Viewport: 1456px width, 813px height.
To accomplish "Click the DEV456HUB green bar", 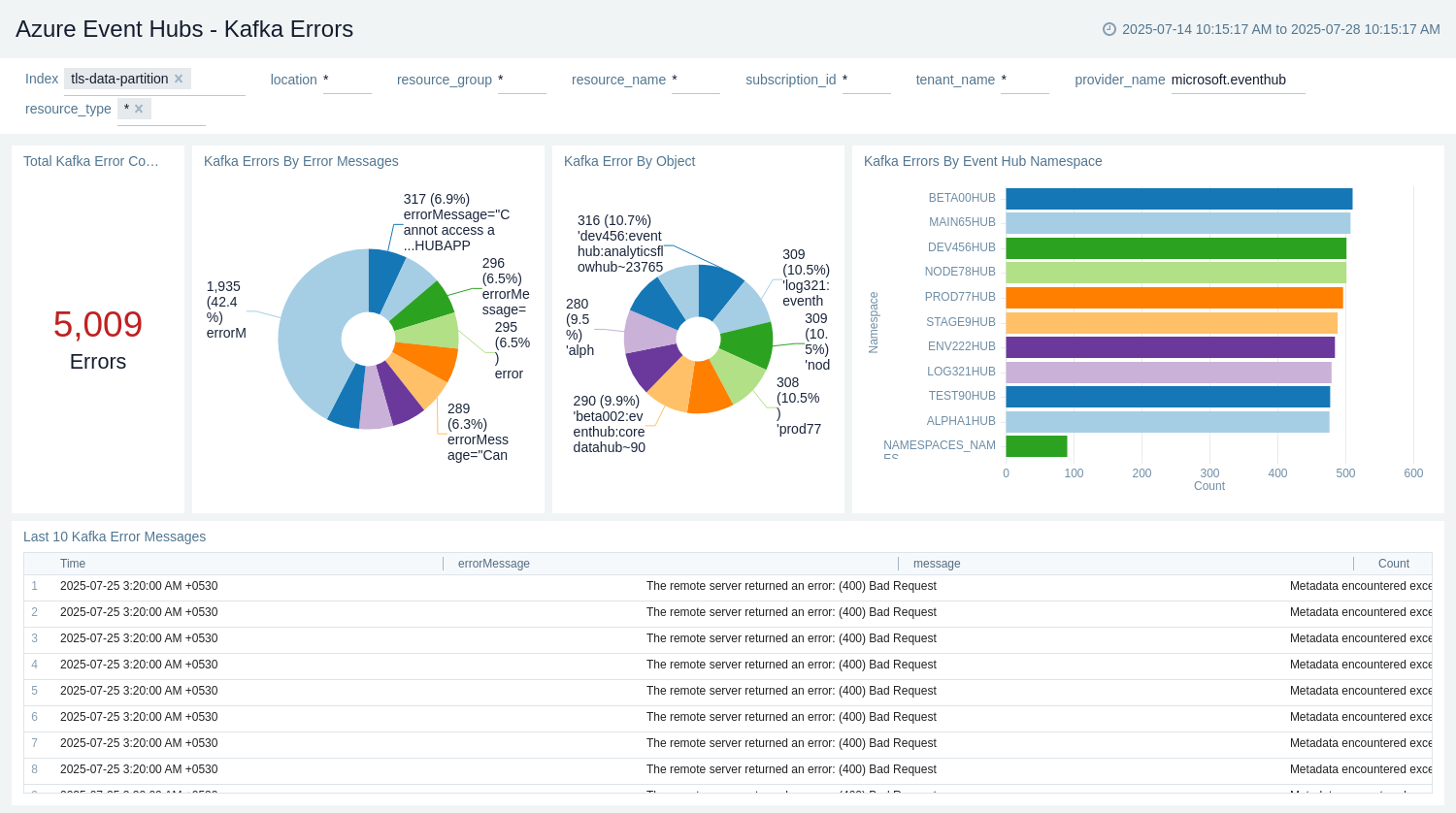I will pyautogui.click(x=1175, y=248).
